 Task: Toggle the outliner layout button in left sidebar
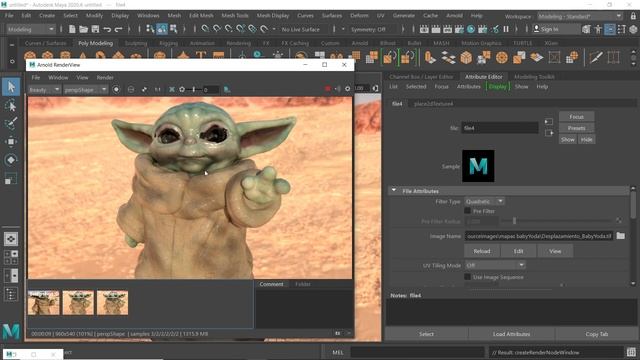pos(11,294)
